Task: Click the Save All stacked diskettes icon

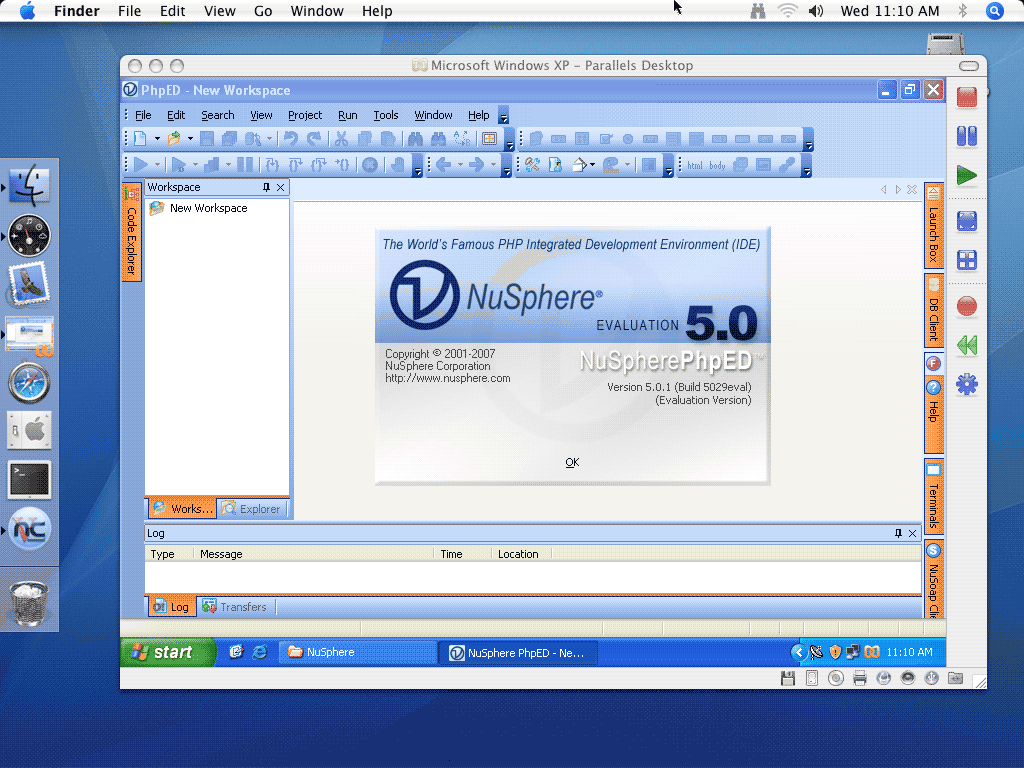Action: (x=229, y=138)
